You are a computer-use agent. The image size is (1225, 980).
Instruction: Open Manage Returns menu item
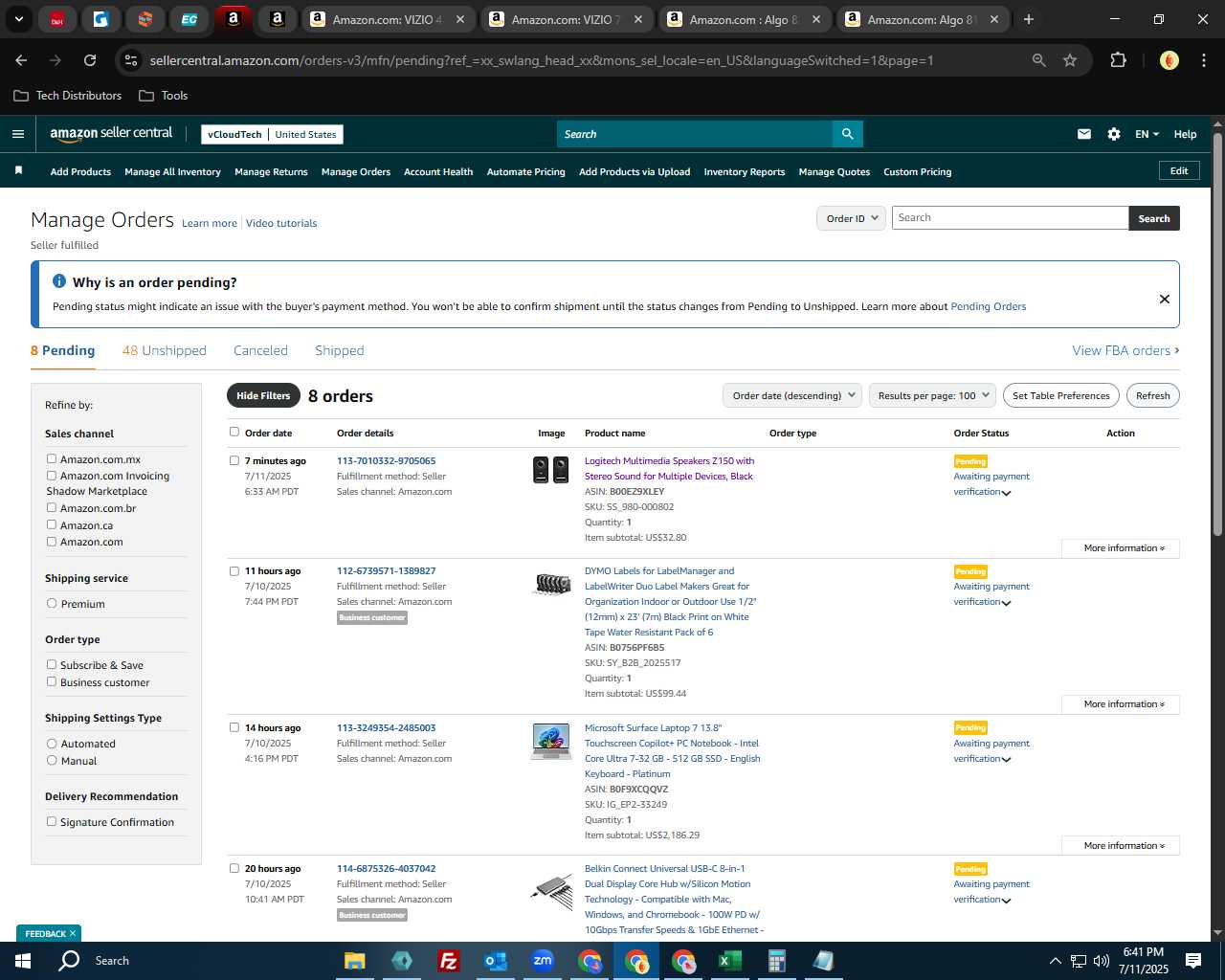[x=271, y=172]
